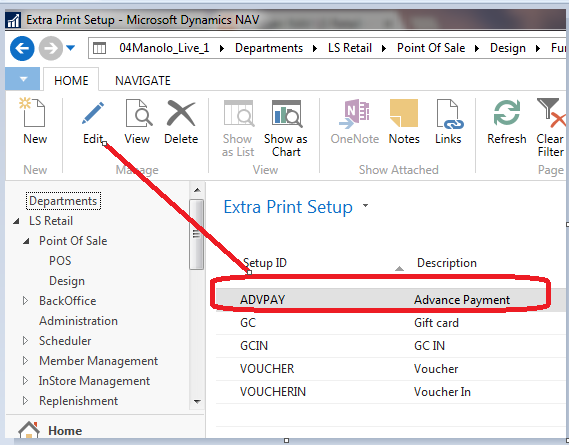Expand the Replenishment tree node
The image size is (569, 445).
click(x=25, y=400)
